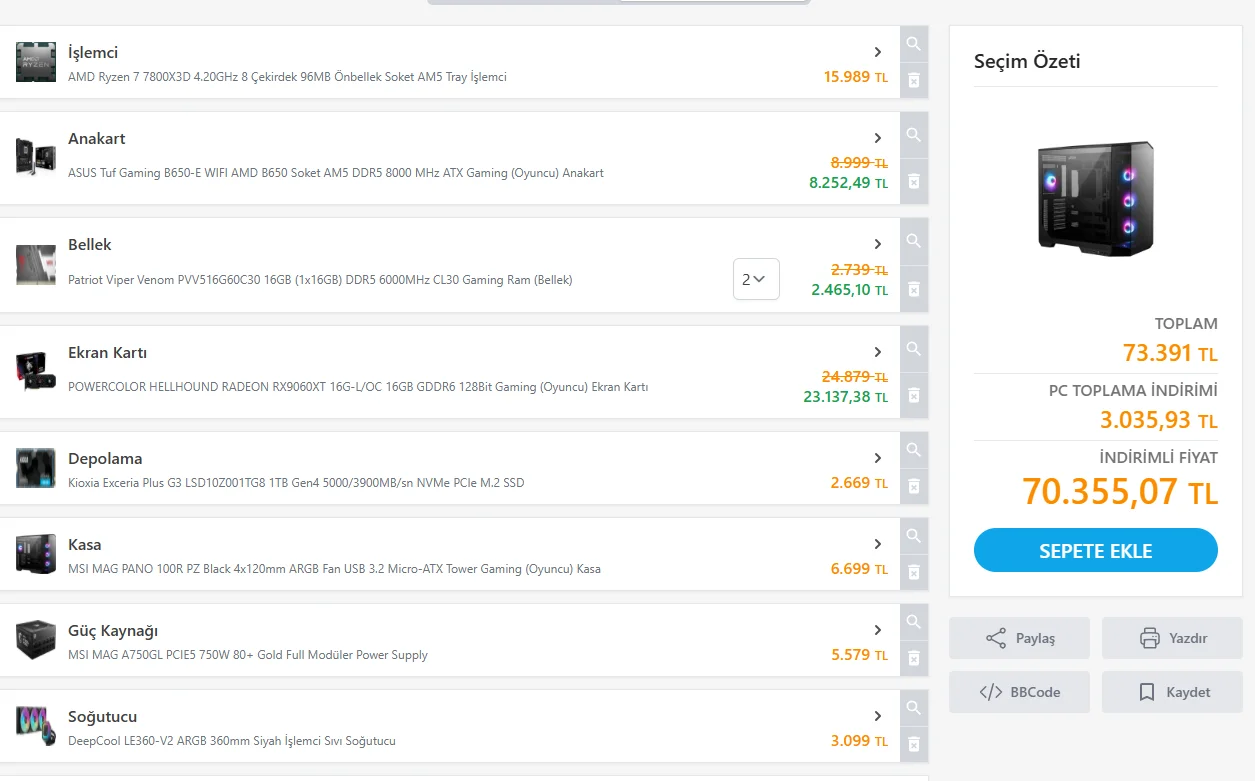Viewport: 1255px width, 781px height.
Task: Expand the Anakart row chevron
Action: pyautogui.click(x=878, y=138)
